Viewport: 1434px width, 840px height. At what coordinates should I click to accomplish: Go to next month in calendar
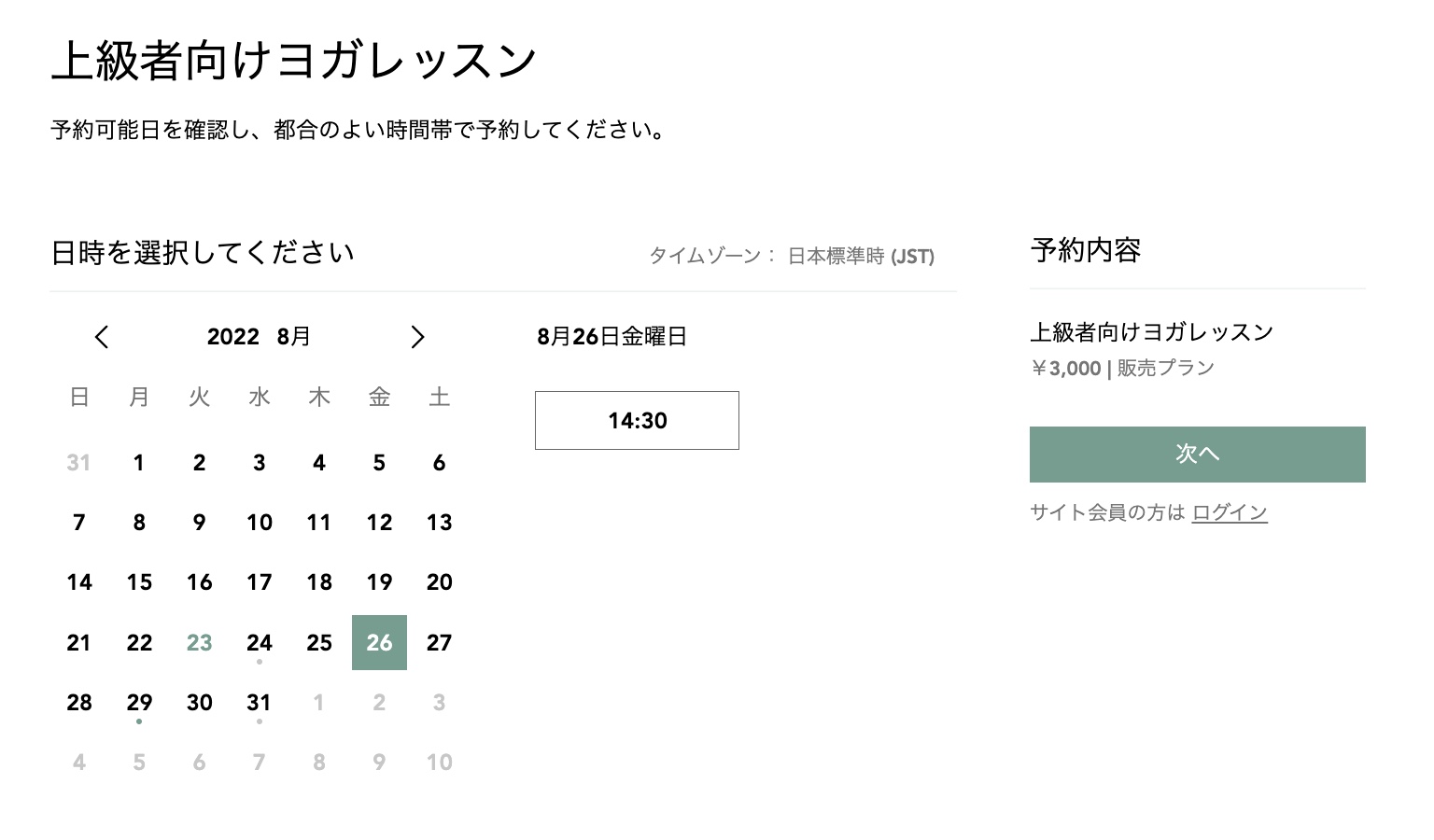point(417,337)
